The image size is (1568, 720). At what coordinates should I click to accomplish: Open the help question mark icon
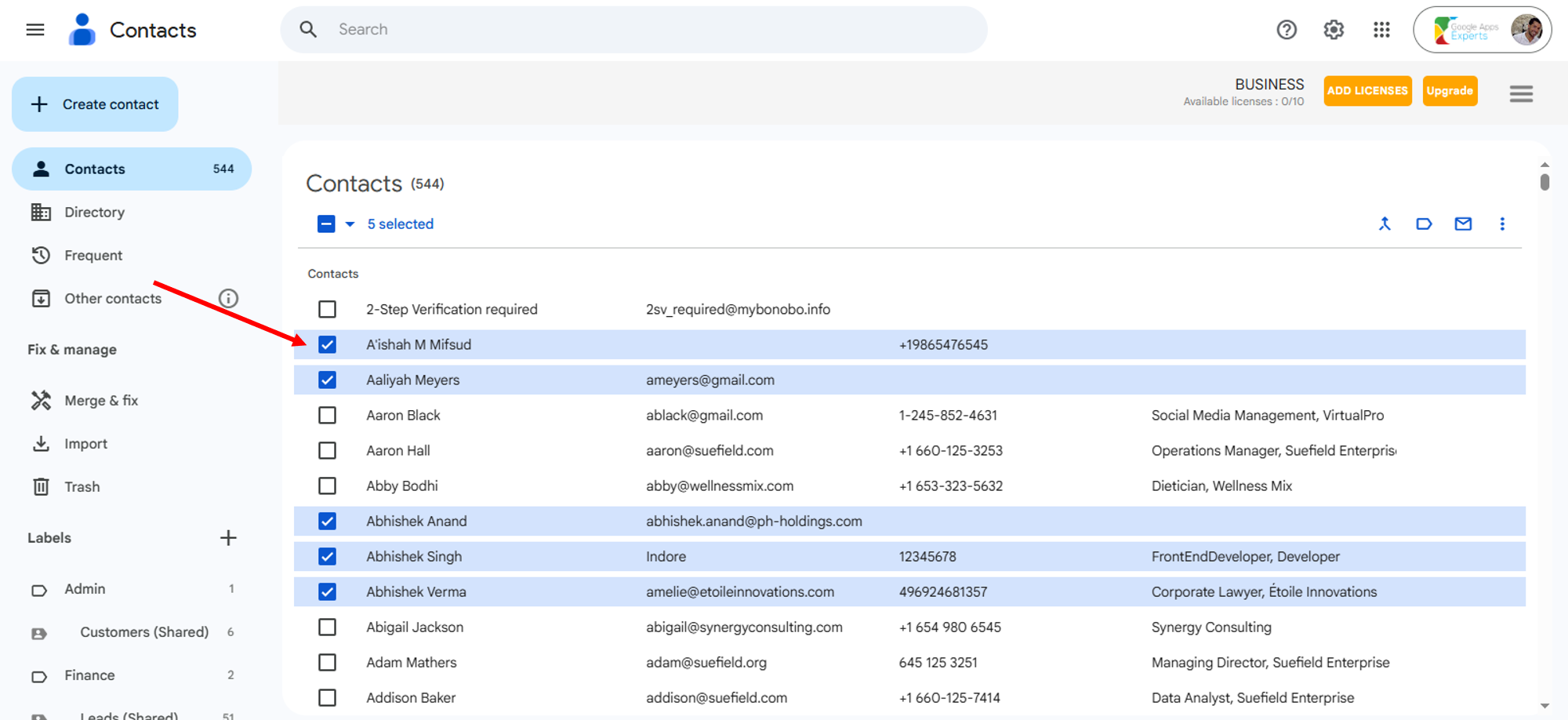[x=1287, y=30]
